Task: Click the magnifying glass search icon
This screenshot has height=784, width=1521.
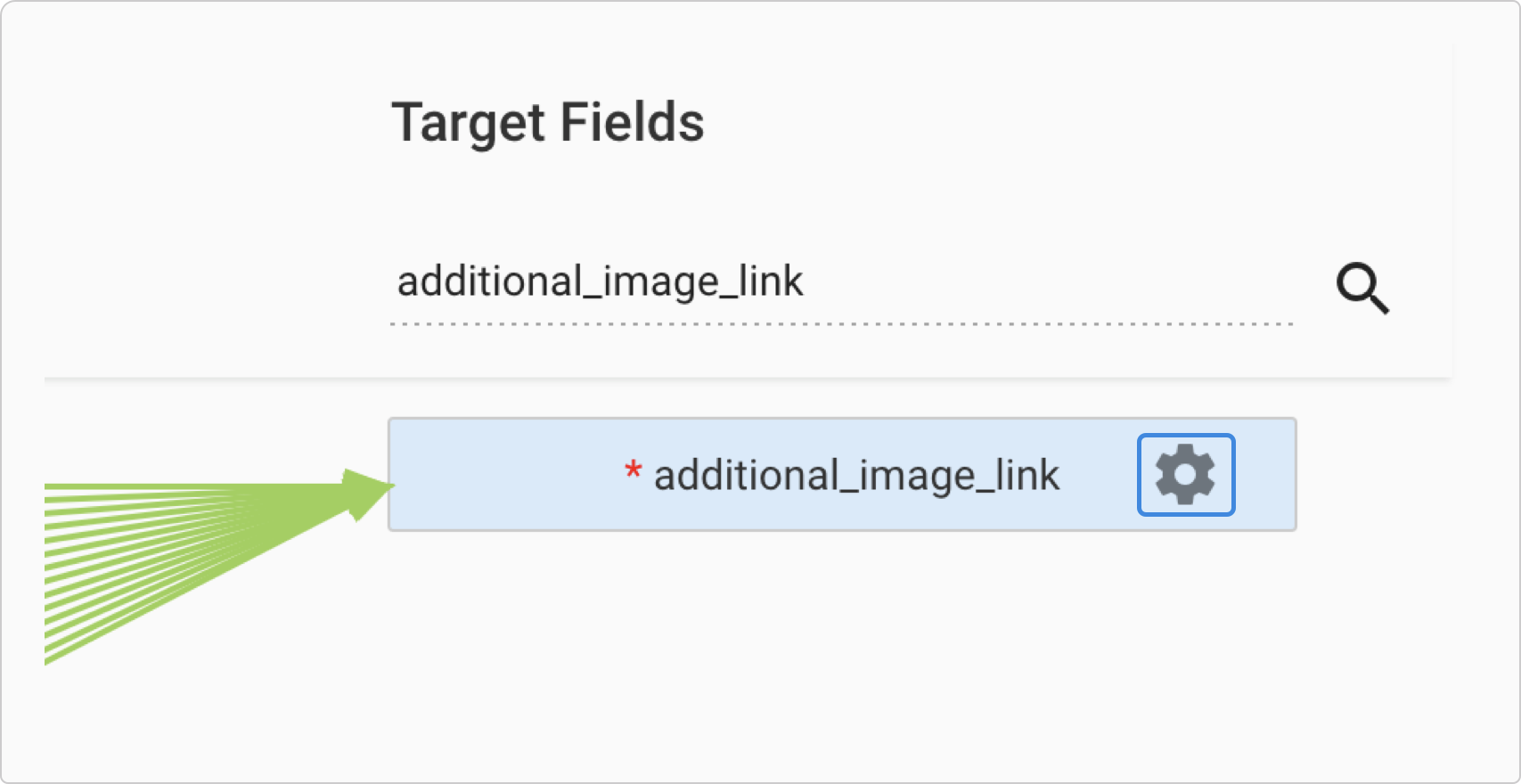Action: [x=1362, y=288]
